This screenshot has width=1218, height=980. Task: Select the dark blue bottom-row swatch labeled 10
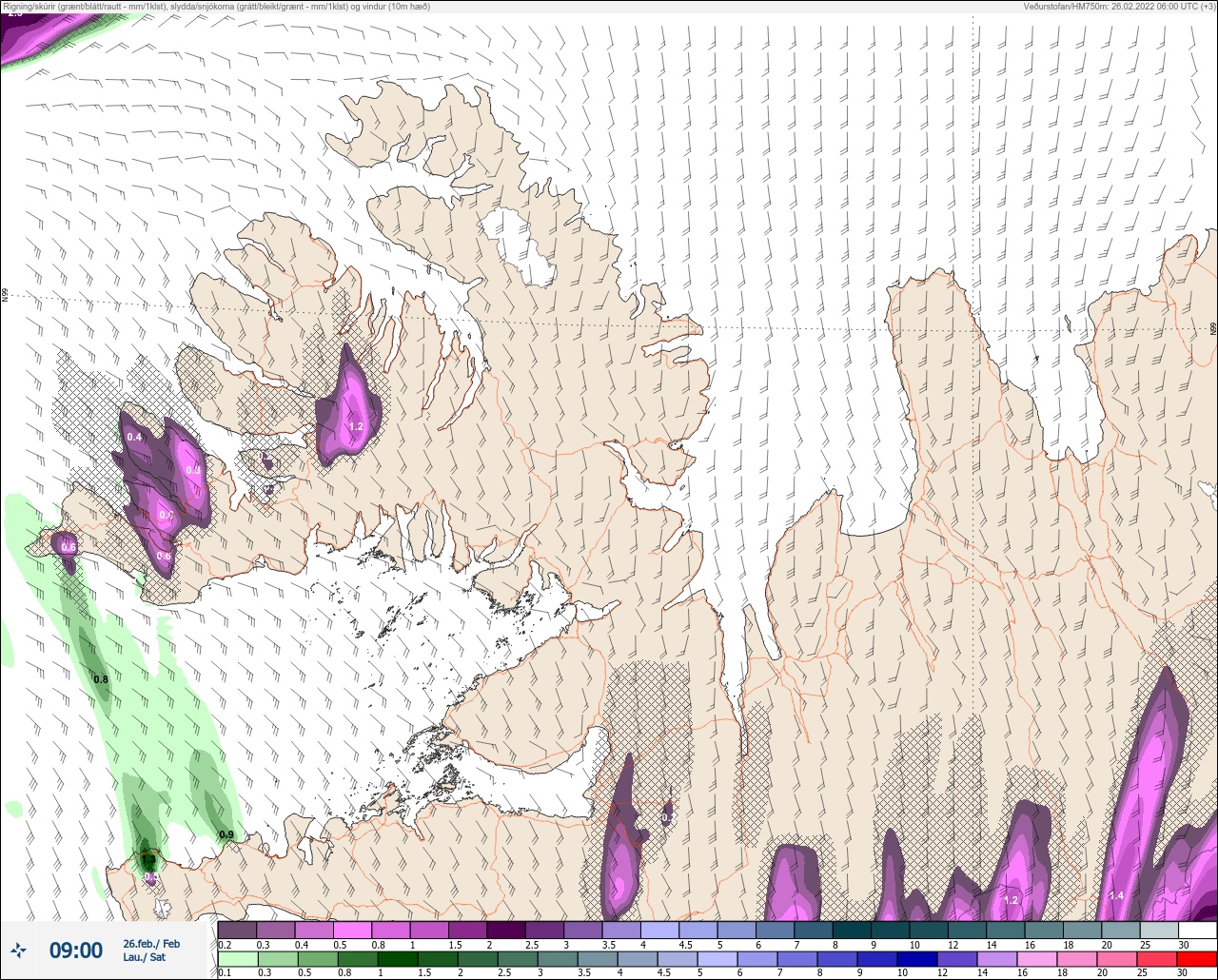click(917, 958)
